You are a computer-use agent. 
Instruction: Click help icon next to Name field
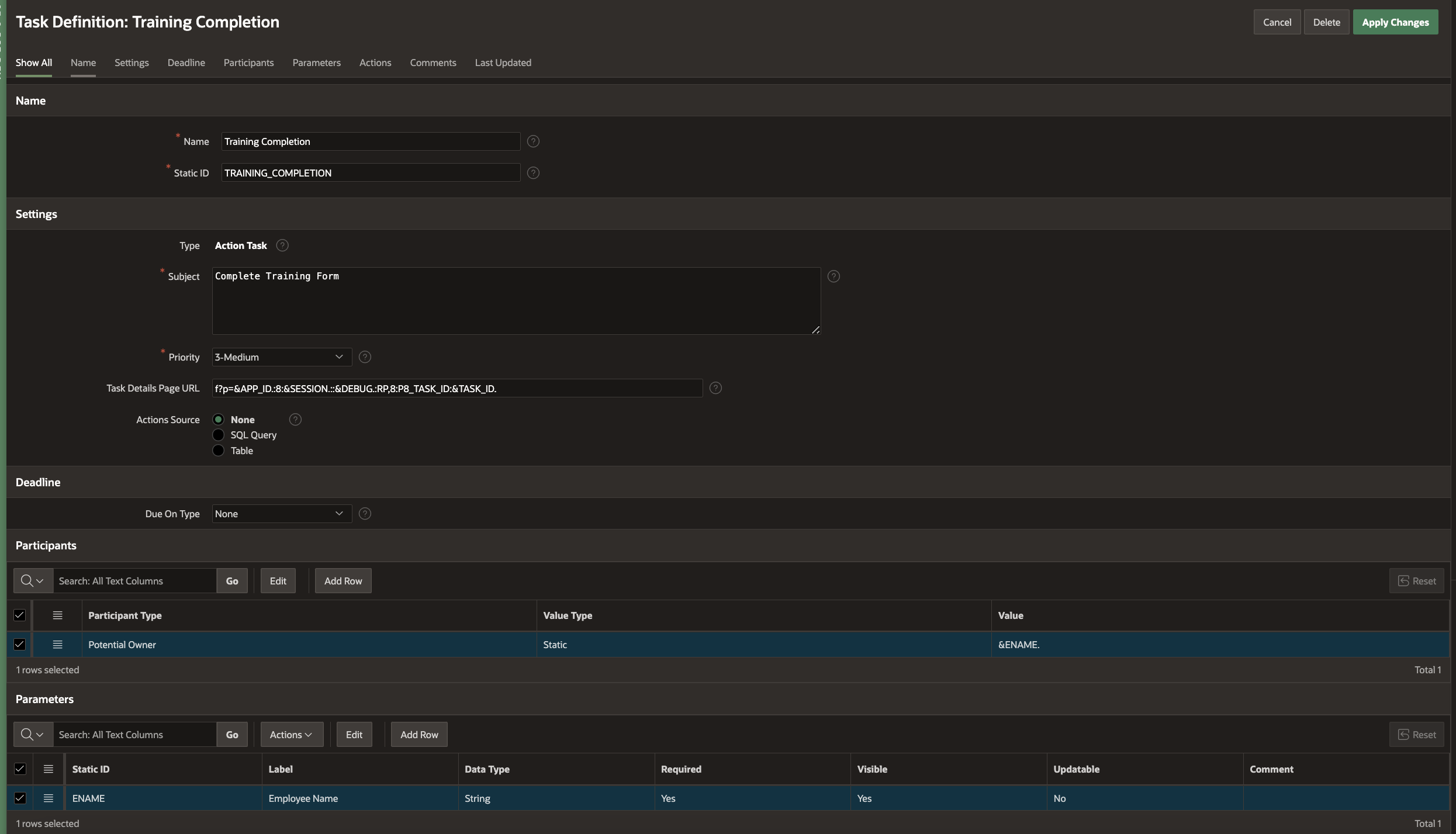[533, 141]
